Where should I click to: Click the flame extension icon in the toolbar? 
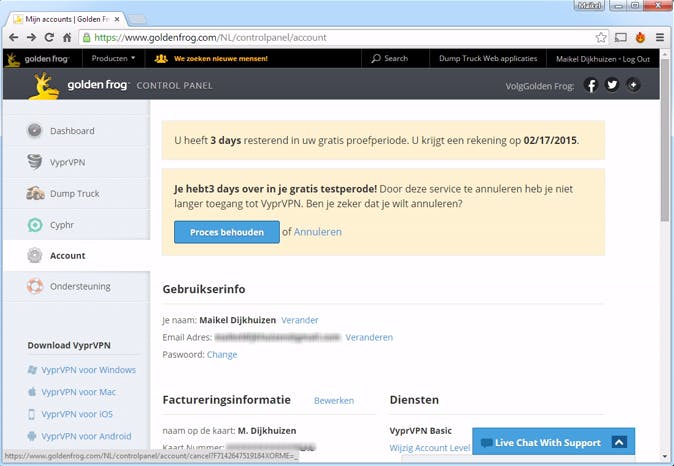pyautogui.click(x=640, y=37)
